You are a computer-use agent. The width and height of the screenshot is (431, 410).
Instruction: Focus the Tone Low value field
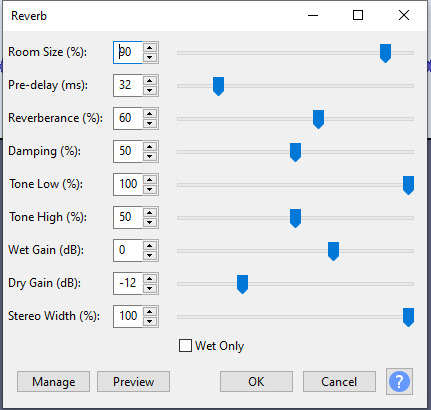pos(128,184)
